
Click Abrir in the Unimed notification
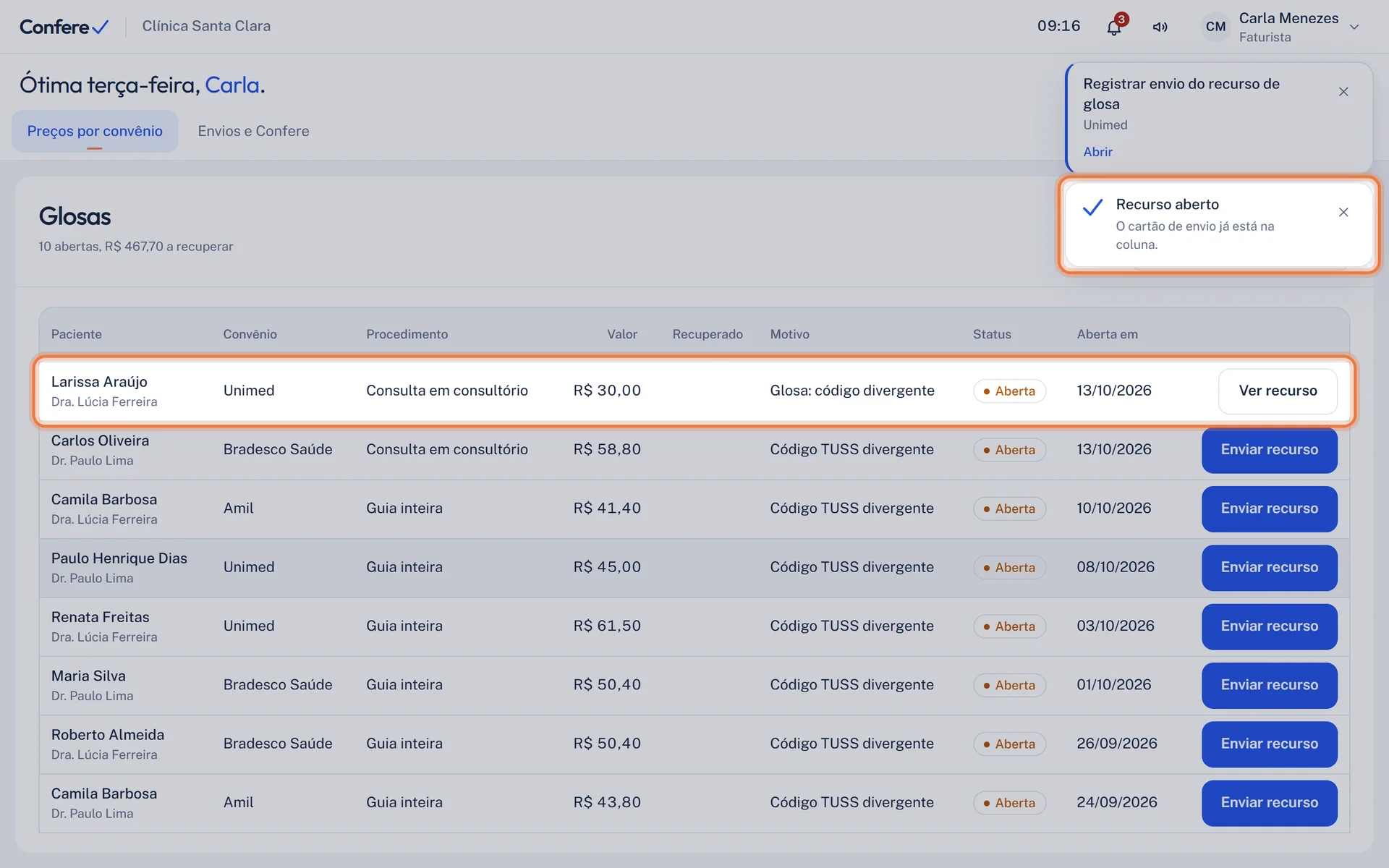[1097, 152]
